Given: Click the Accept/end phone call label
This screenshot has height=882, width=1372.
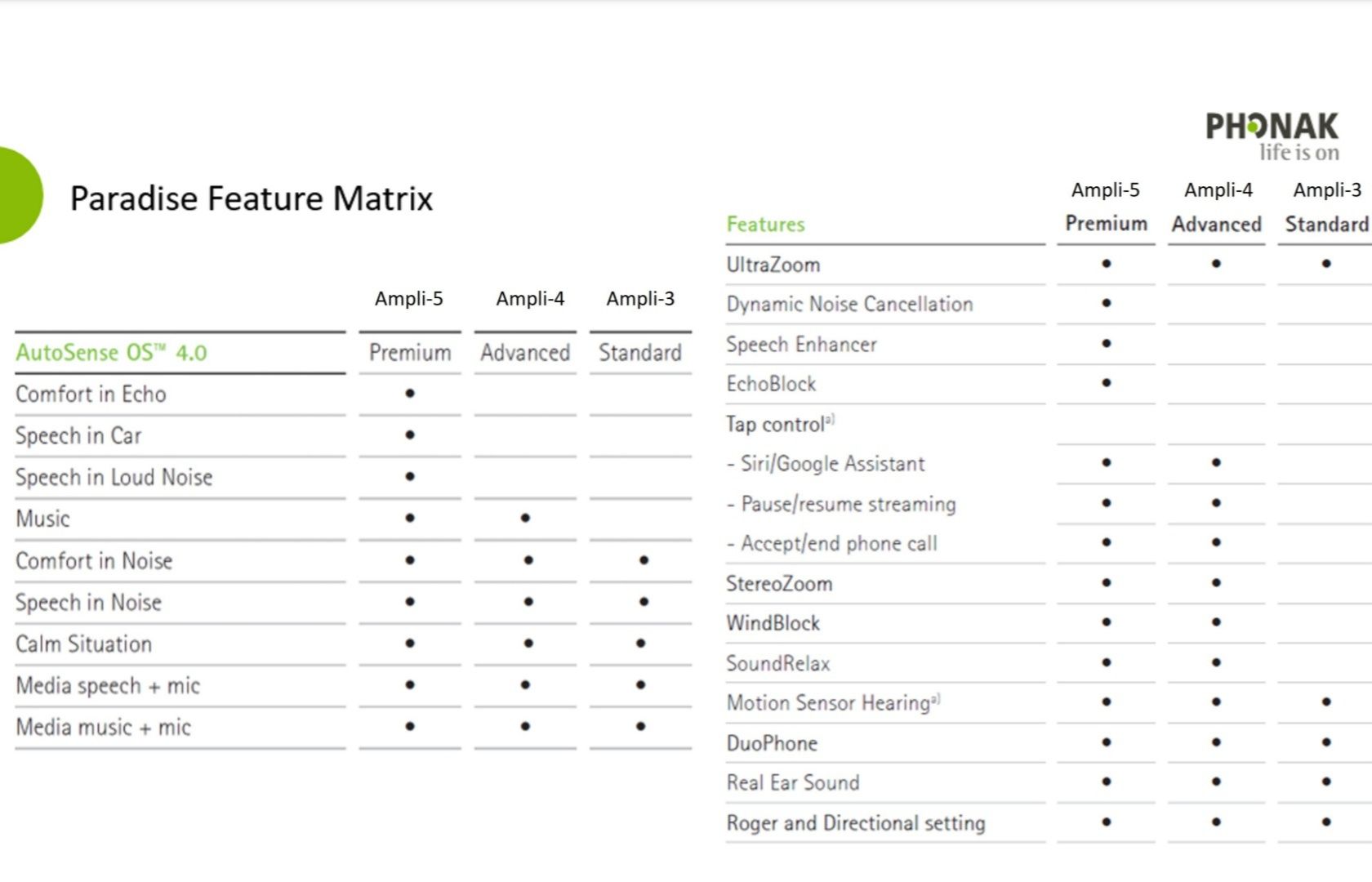Looking at the screenshot, I should 831,544.
